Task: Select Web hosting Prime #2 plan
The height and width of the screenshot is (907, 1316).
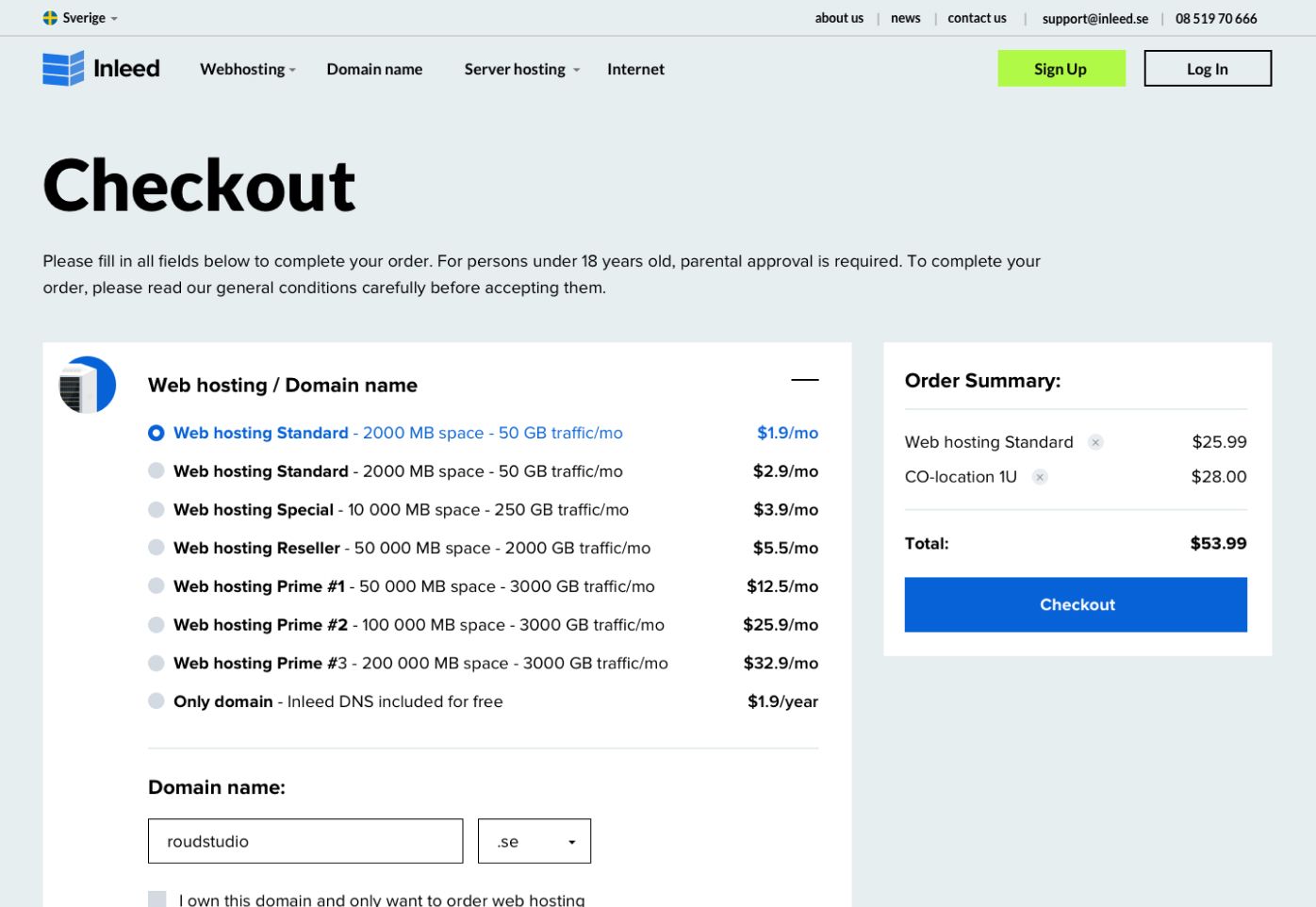Action: [156, 624]
